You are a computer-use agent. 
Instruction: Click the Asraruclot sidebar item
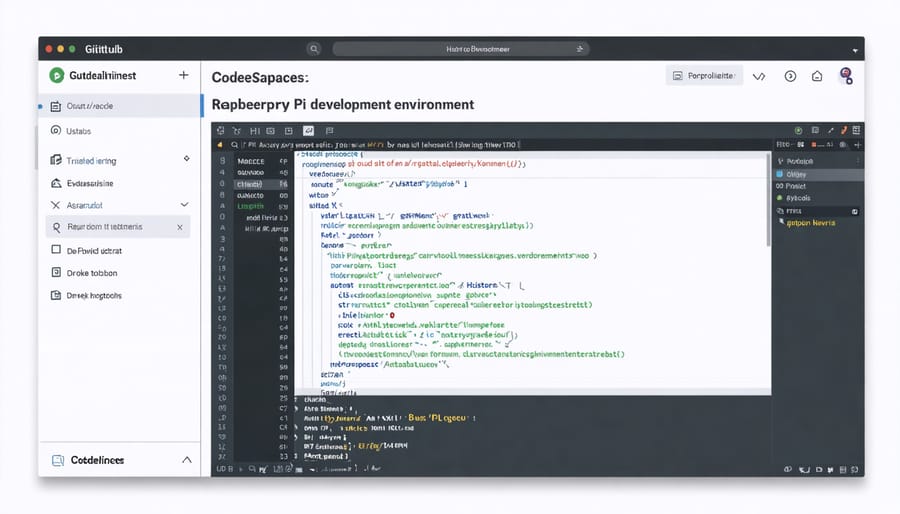pos(84,205)
